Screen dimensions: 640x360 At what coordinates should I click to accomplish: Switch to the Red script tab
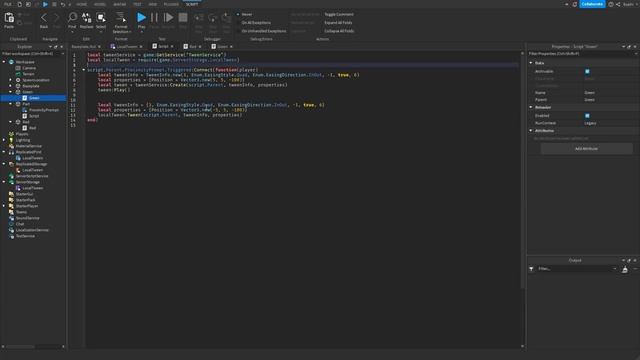click(193, 47)
